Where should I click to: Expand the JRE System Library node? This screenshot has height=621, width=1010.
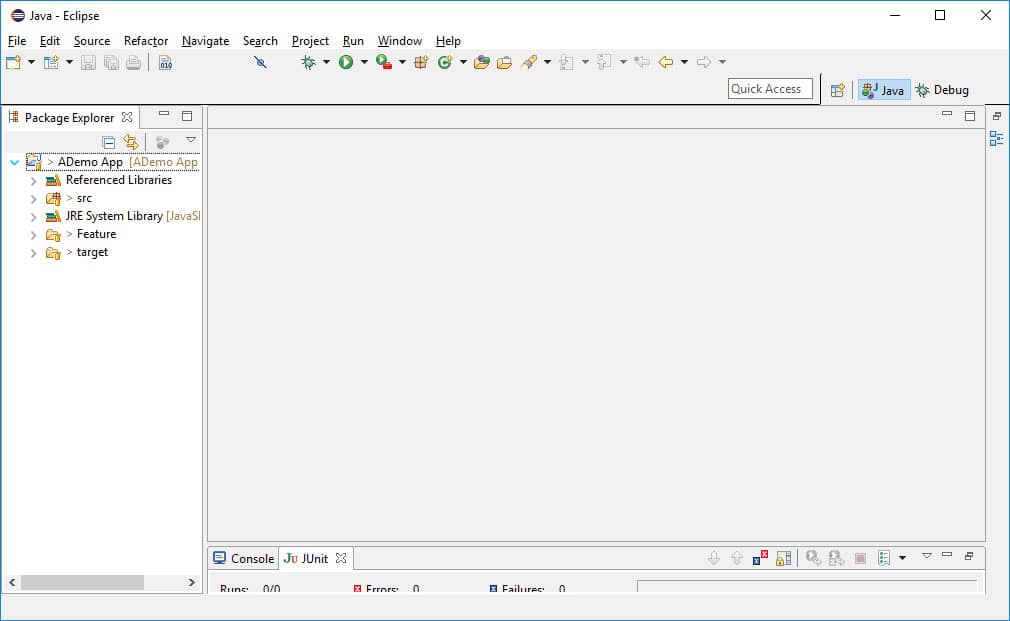(33, 217)
